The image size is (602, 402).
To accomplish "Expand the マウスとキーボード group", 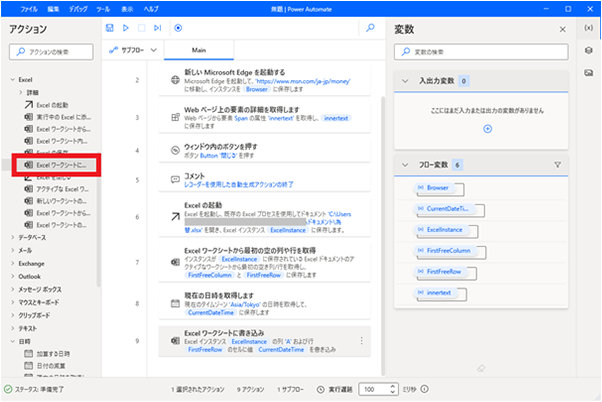I will (13, 302).
